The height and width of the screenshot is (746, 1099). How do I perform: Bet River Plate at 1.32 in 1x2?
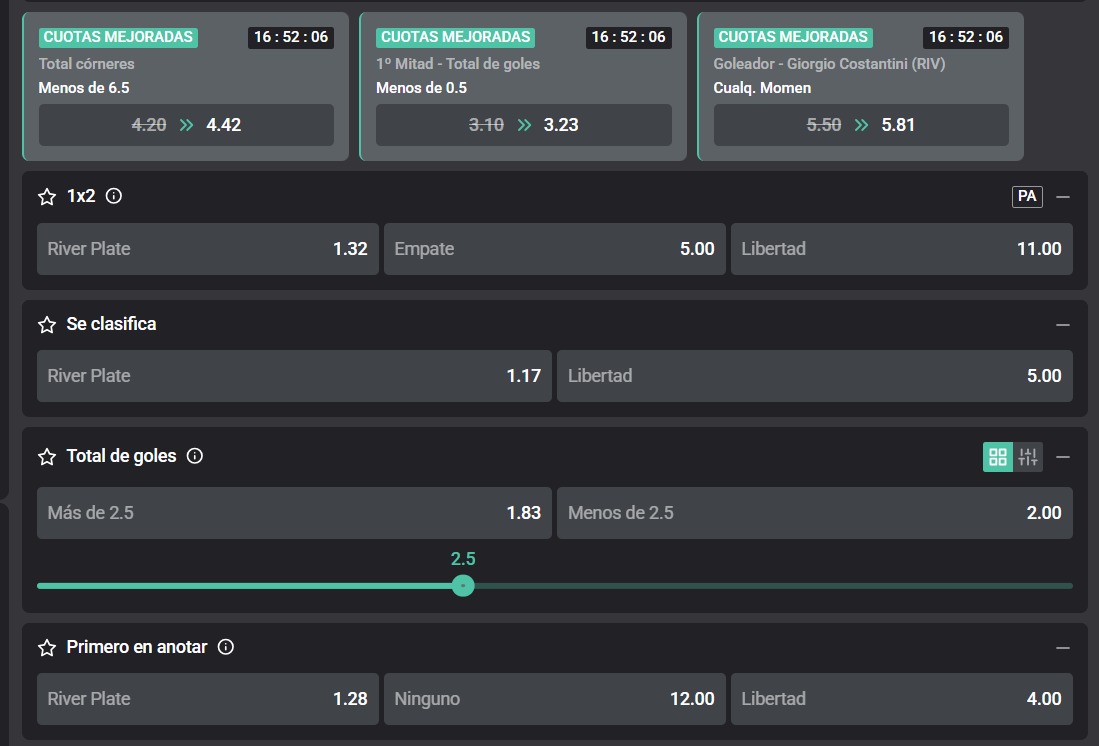point(207,249)
